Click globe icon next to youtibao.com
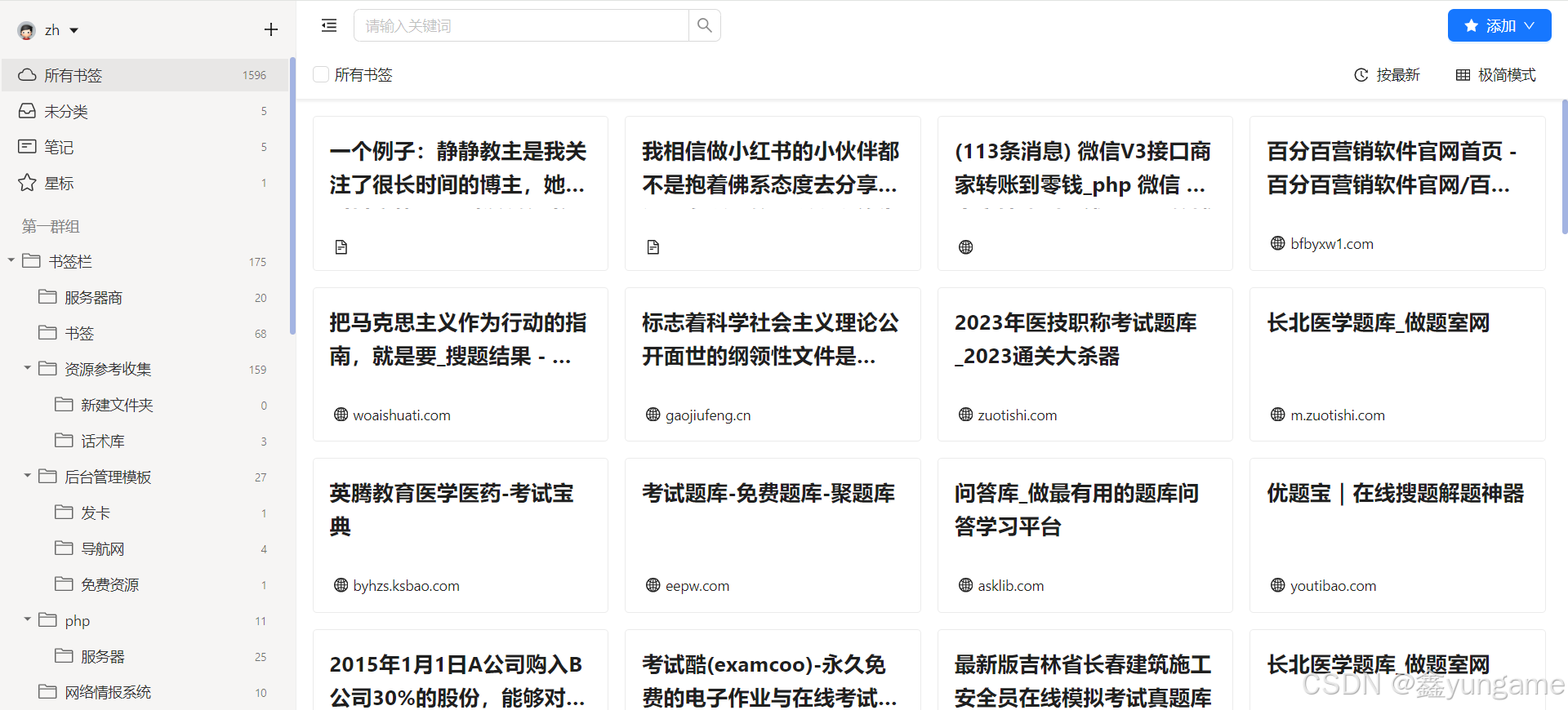This screenshot has height=710, width=1568. coord(1278,585)
